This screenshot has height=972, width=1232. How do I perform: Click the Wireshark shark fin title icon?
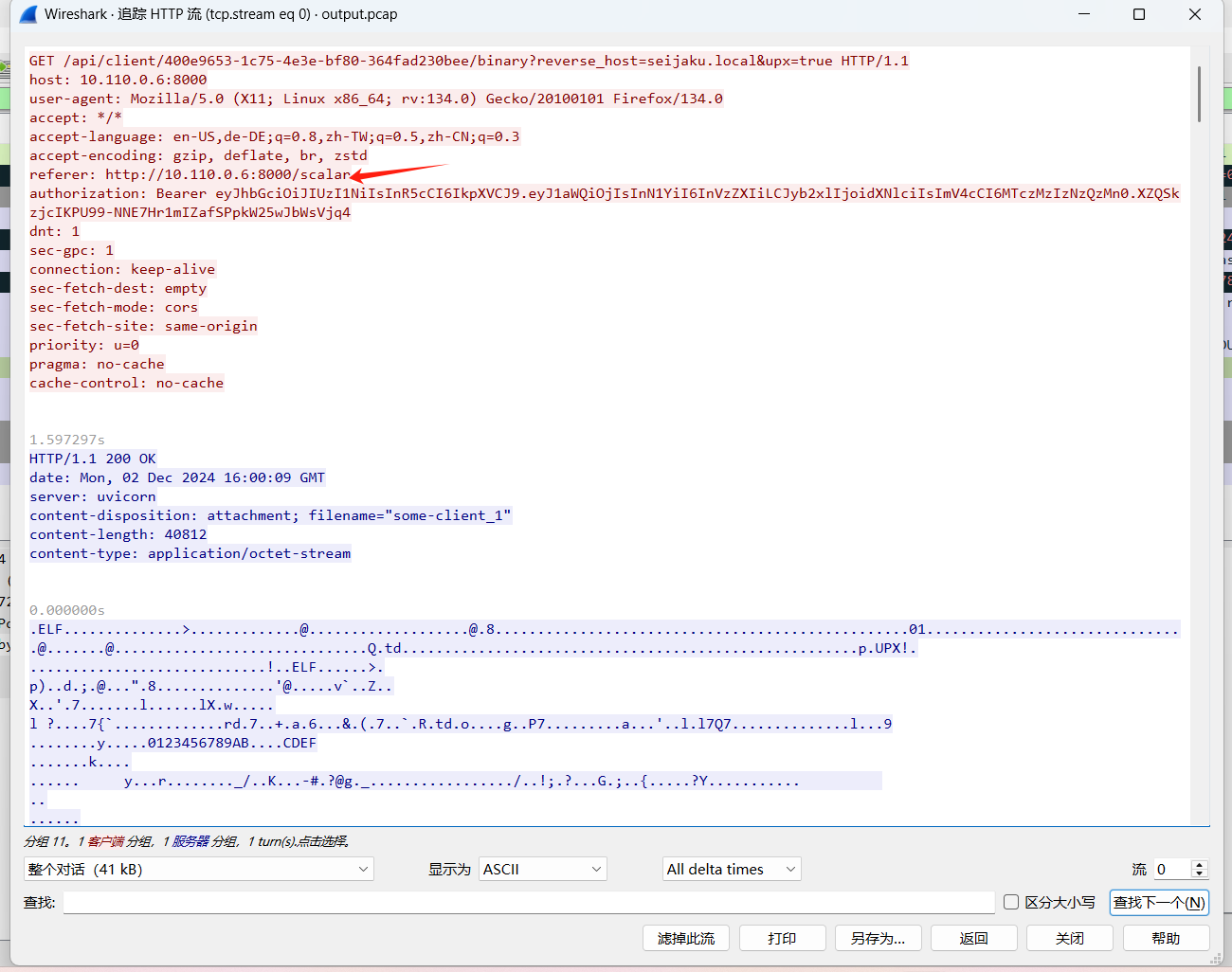[x=28, y=14]
